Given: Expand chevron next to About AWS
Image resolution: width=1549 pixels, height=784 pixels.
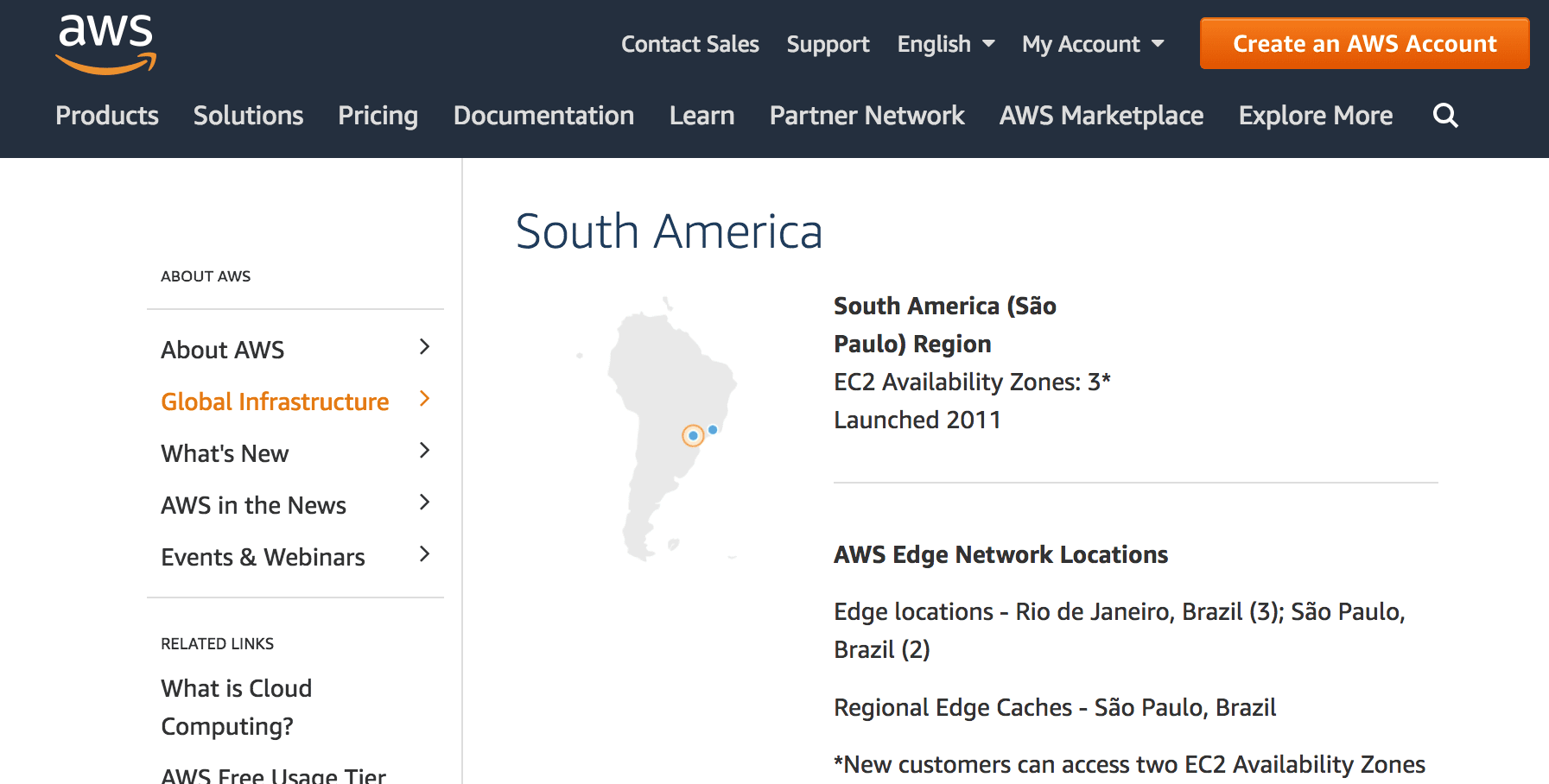Looking at the screenshot, I should 424,347.
